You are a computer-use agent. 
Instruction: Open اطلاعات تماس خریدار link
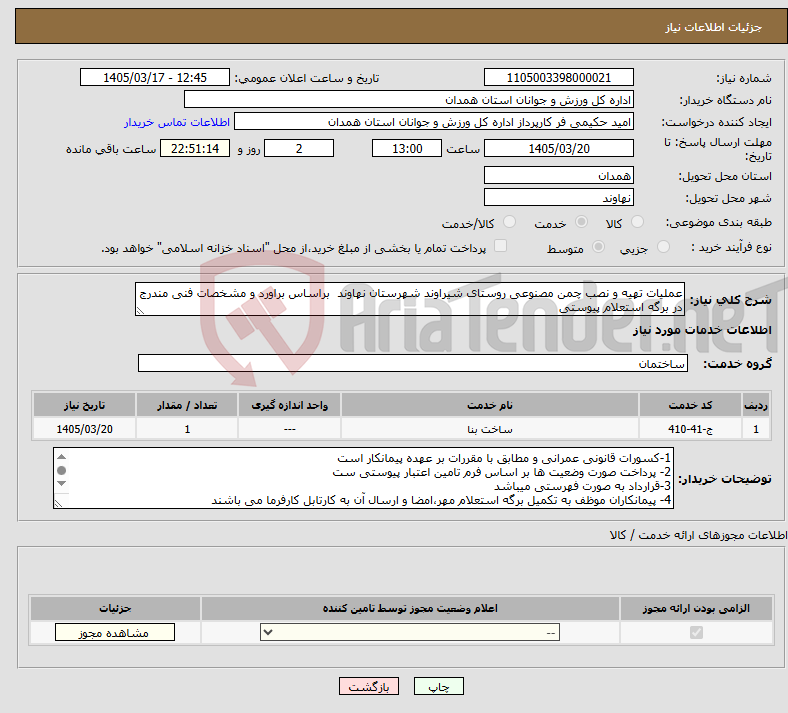[177, 122]
